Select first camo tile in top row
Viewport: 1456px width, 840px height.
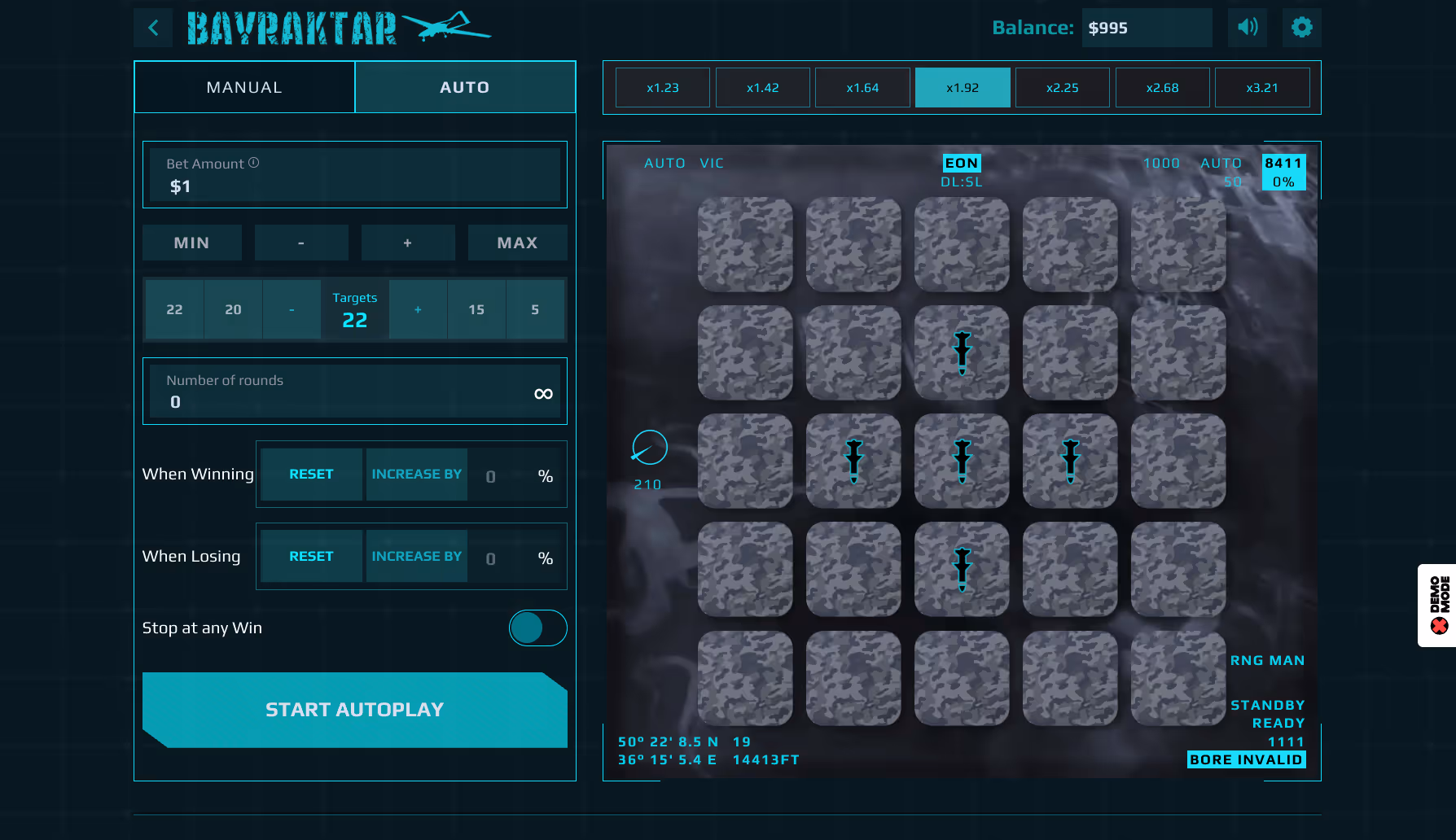745,244
